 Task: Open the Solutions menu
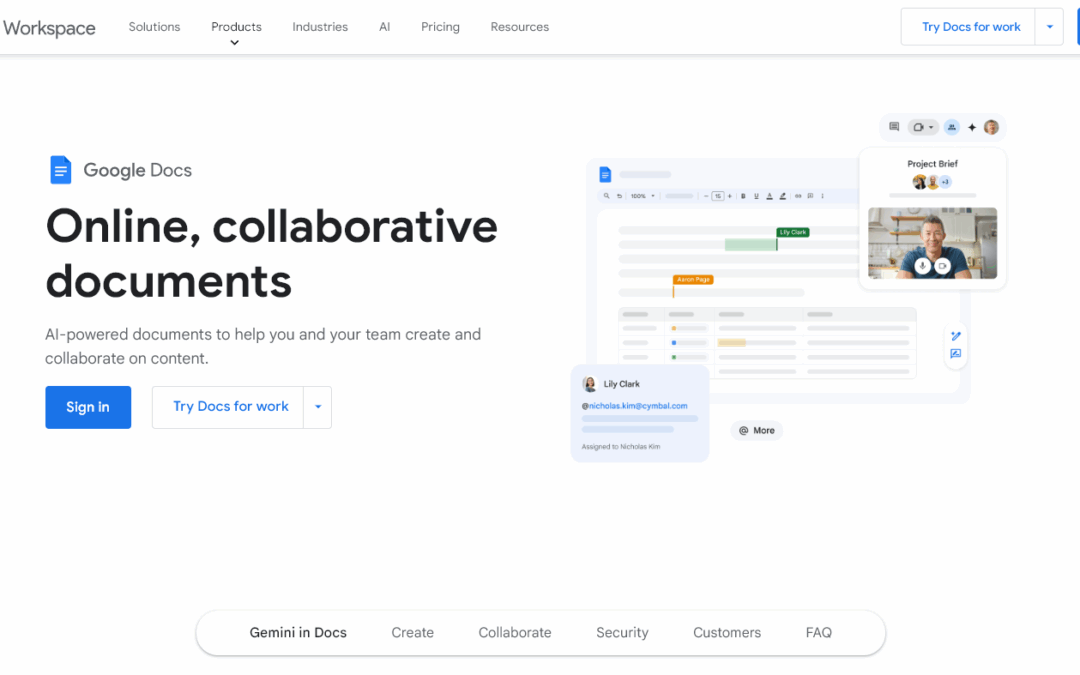(x=154, y=27)
